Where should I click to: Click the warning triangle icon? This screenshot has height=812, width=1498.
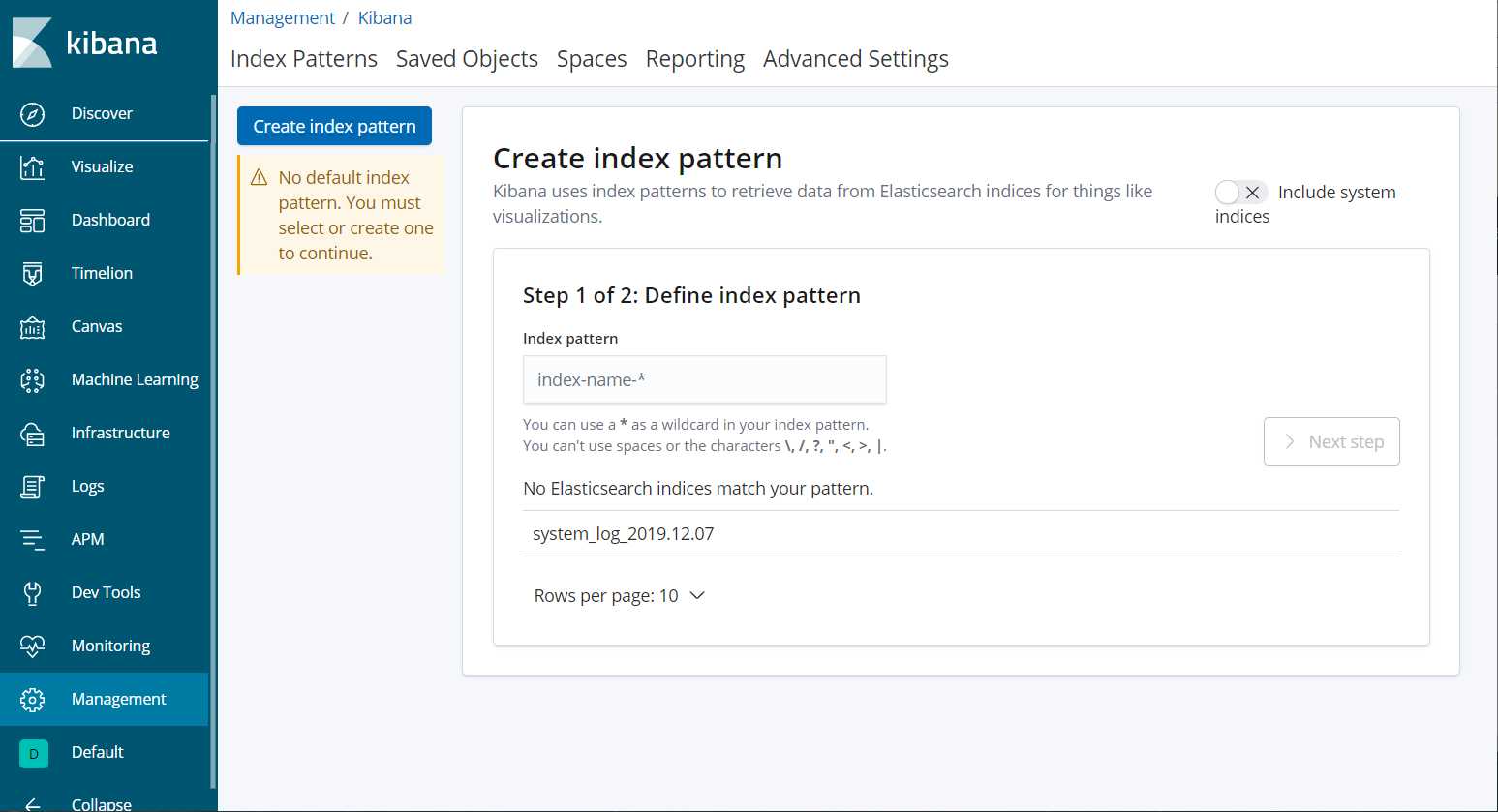(259, 177)
